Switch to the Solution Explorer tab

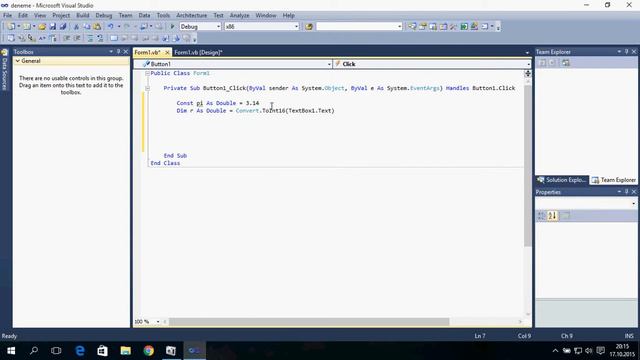(562, 180)
